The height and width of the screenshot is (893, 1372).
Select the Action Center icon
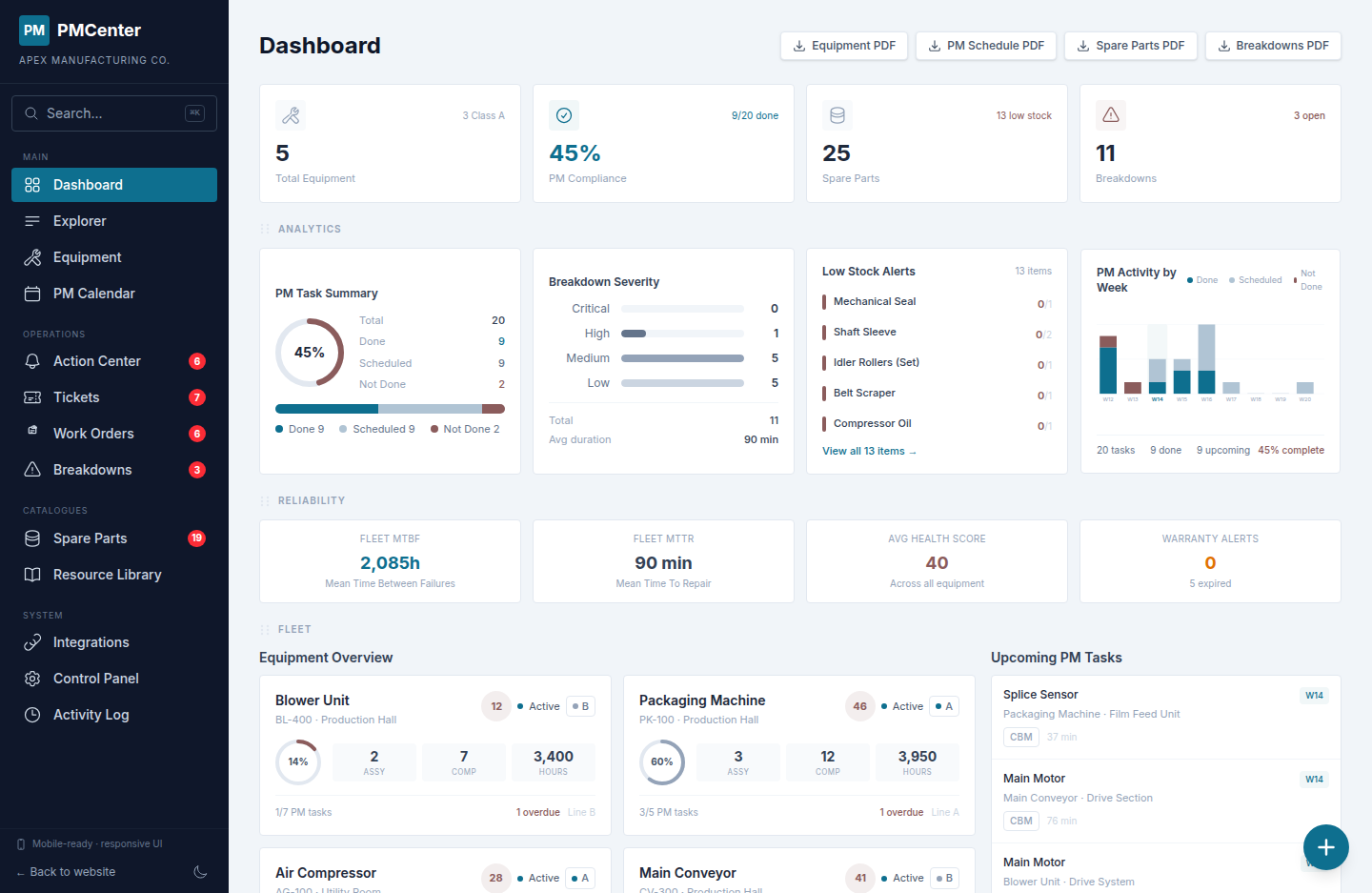32,360
